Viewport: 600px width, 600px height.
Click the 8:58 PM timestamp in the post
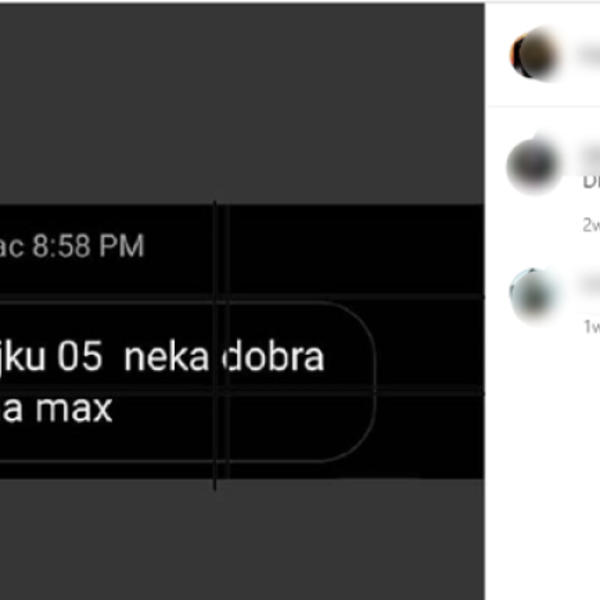(88, 245)
